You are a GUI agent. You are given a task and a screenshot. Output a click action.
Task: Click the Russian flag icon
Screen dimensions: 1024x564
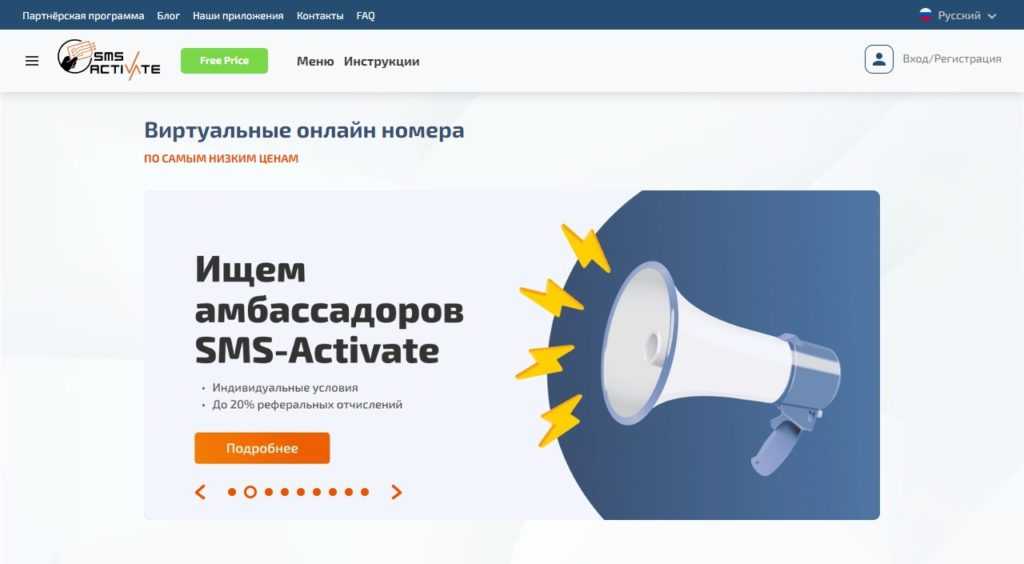pos(925,15)
